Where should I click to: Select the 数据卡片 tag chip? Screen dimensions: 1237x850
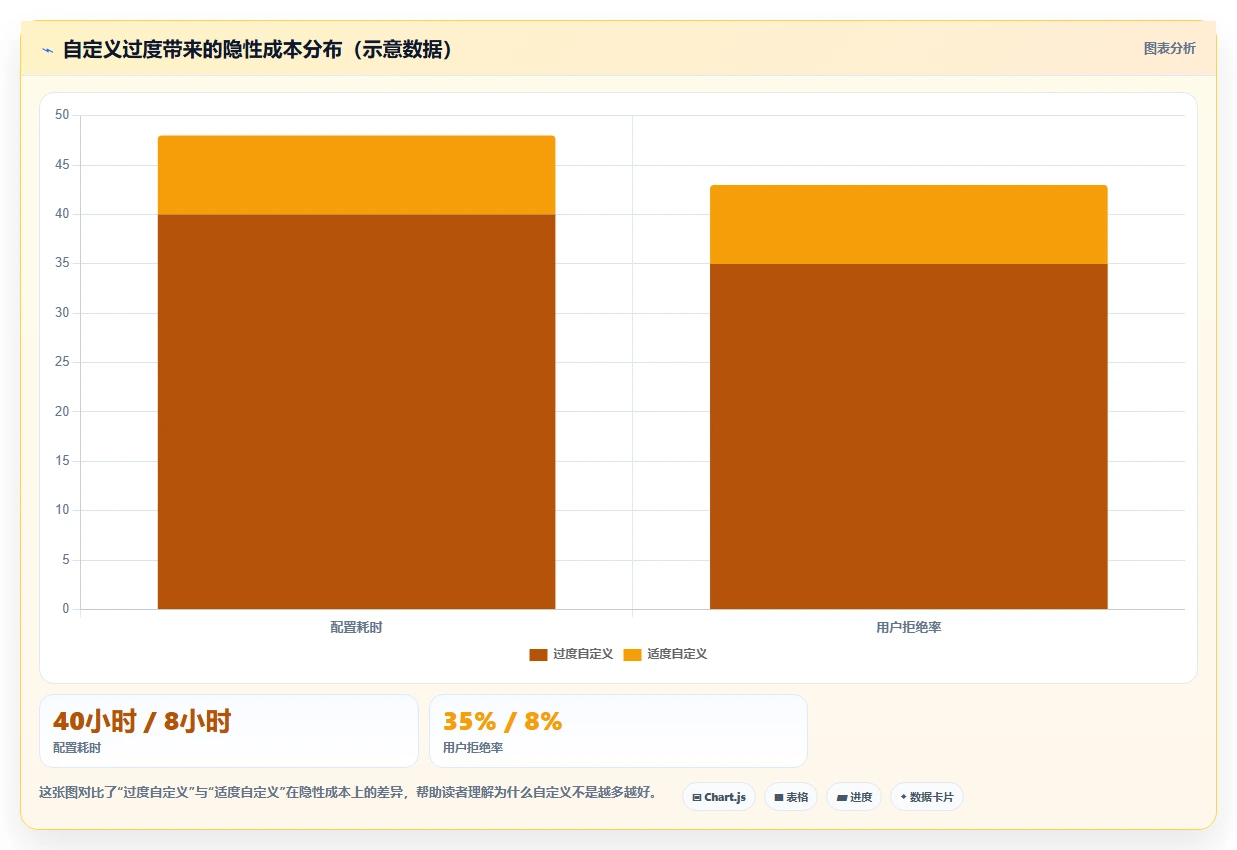coord(926,797)
